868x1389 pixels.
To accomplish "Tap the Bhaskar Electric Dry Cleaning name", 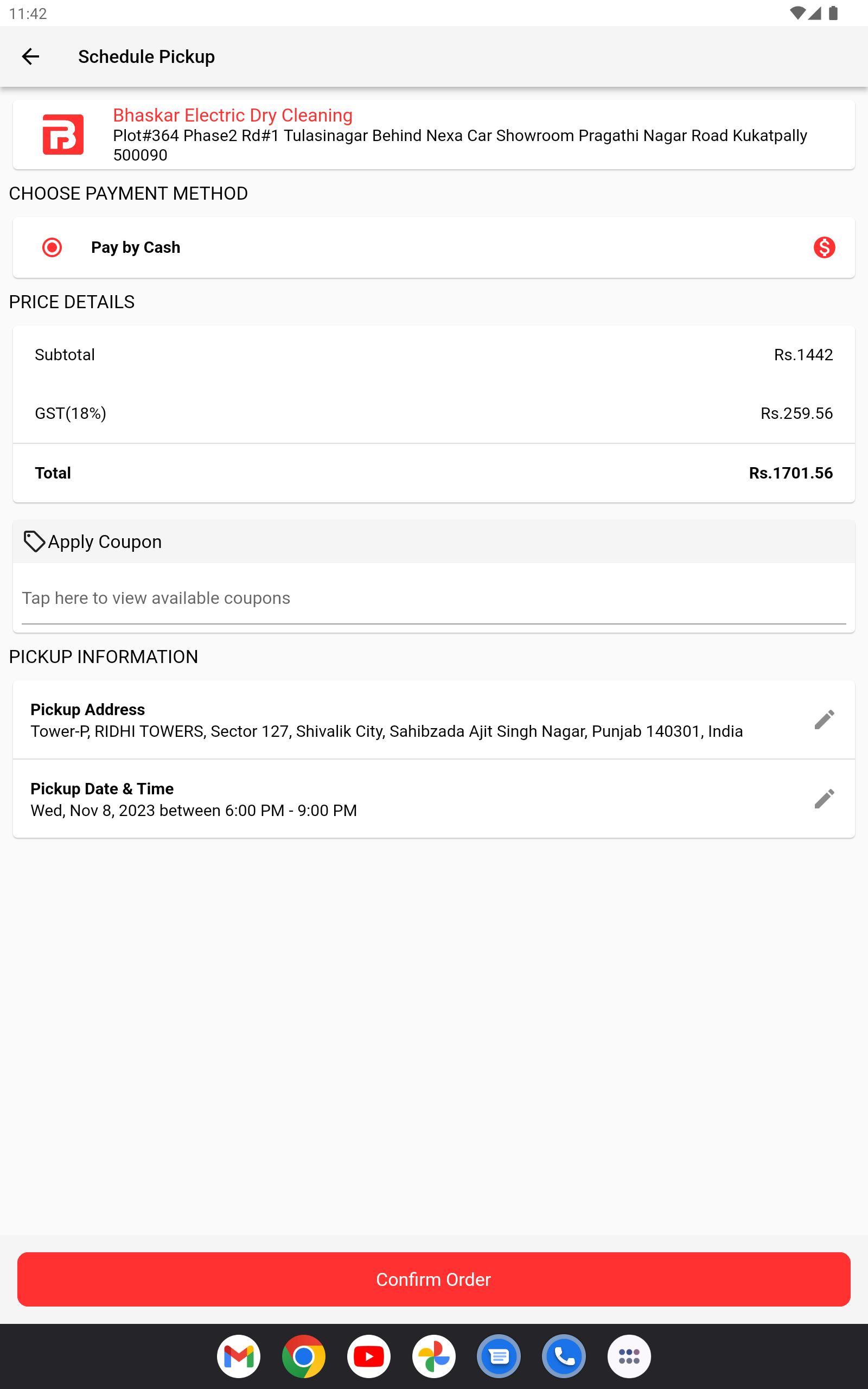I will (x=233, y=116).
